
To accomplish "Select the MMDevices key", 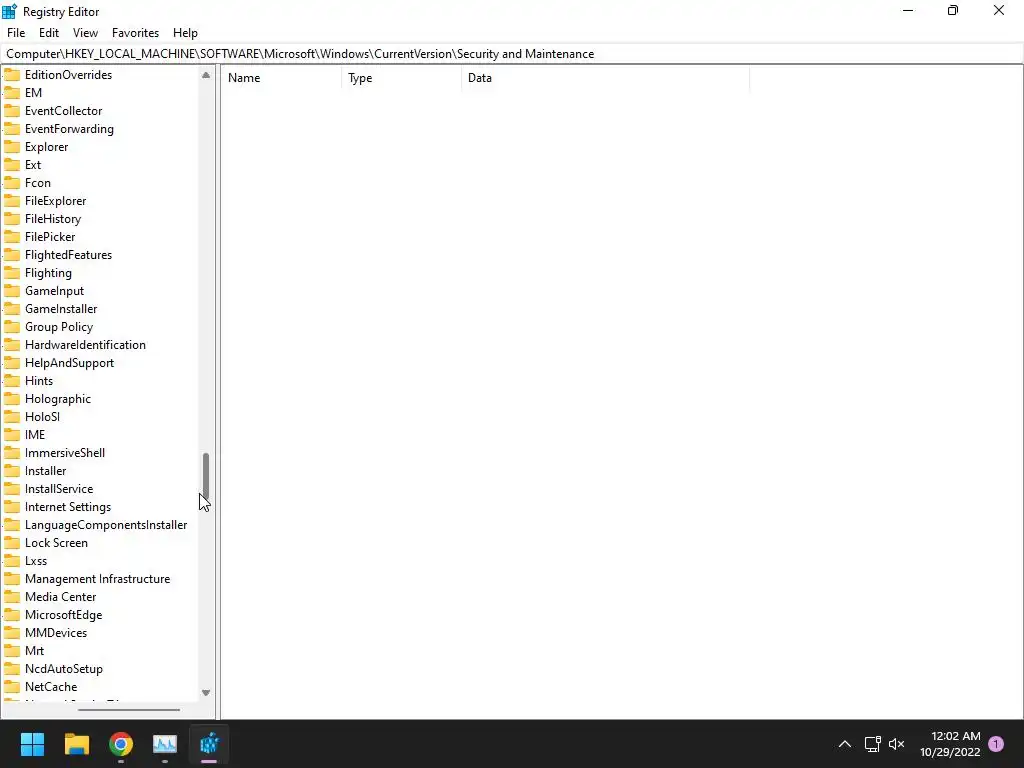I will (56, 633).
